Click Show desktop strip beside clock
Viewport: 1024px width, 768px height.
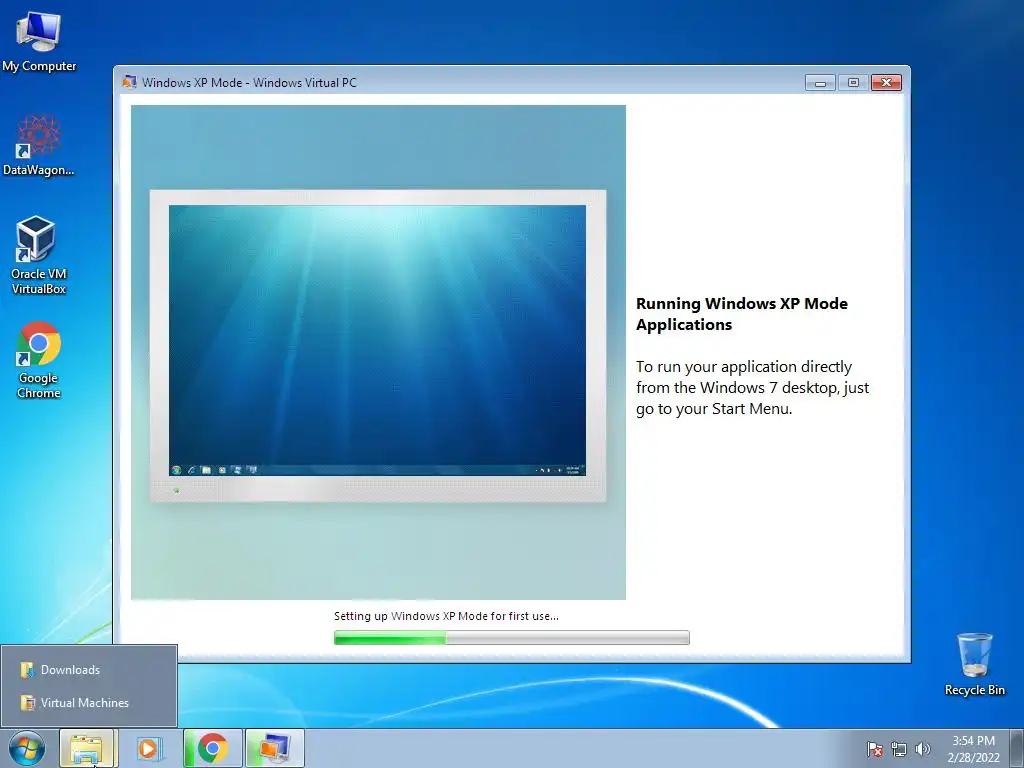pyautogui.click(x=1016, y=748)
